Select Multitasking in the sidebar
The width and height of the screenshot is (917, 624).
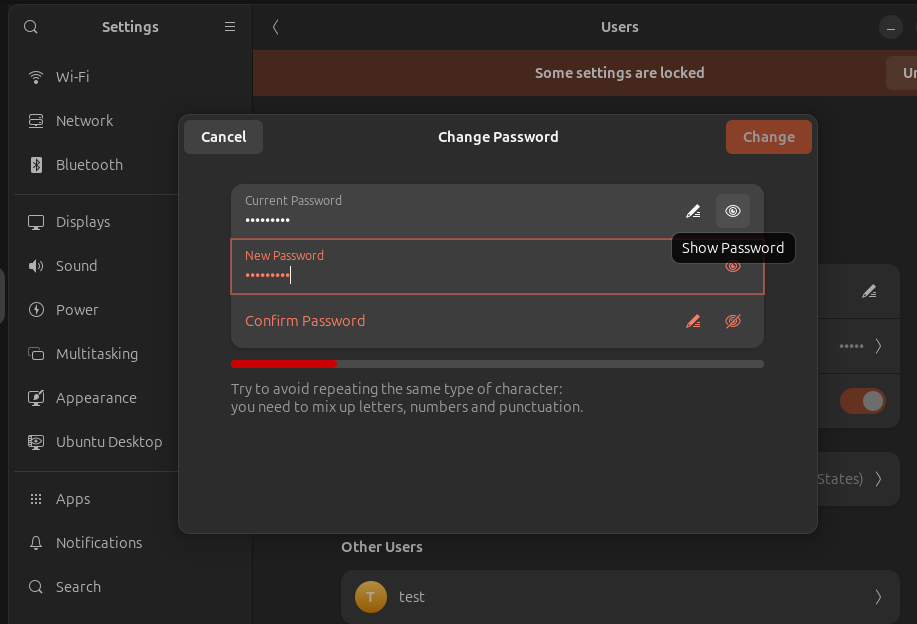point(97,354)
